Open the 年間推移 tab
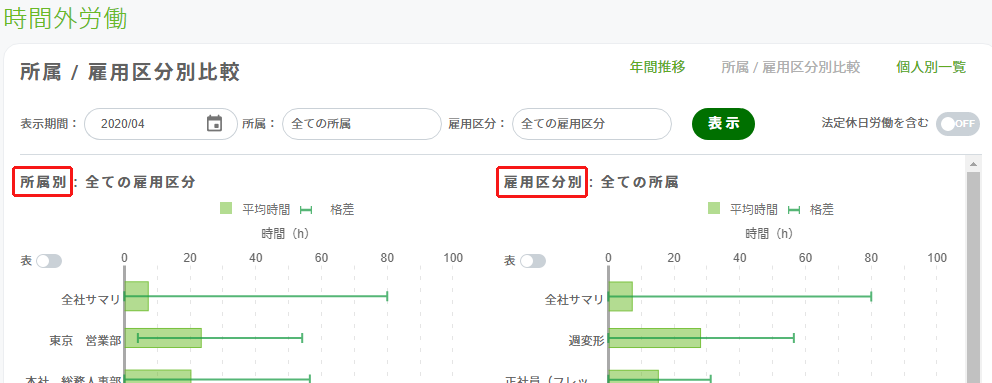The width and height of the screenshot is (992, 383). 657,67
